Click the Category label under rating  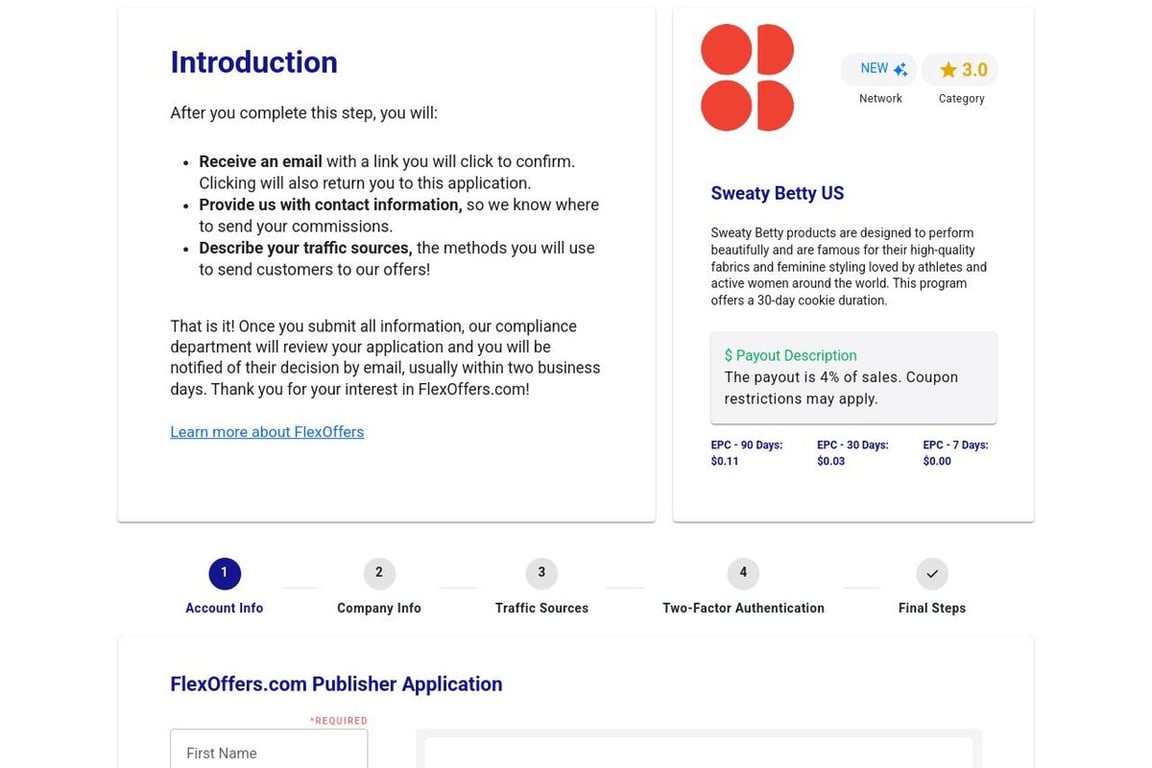click(x=961, y=98)
